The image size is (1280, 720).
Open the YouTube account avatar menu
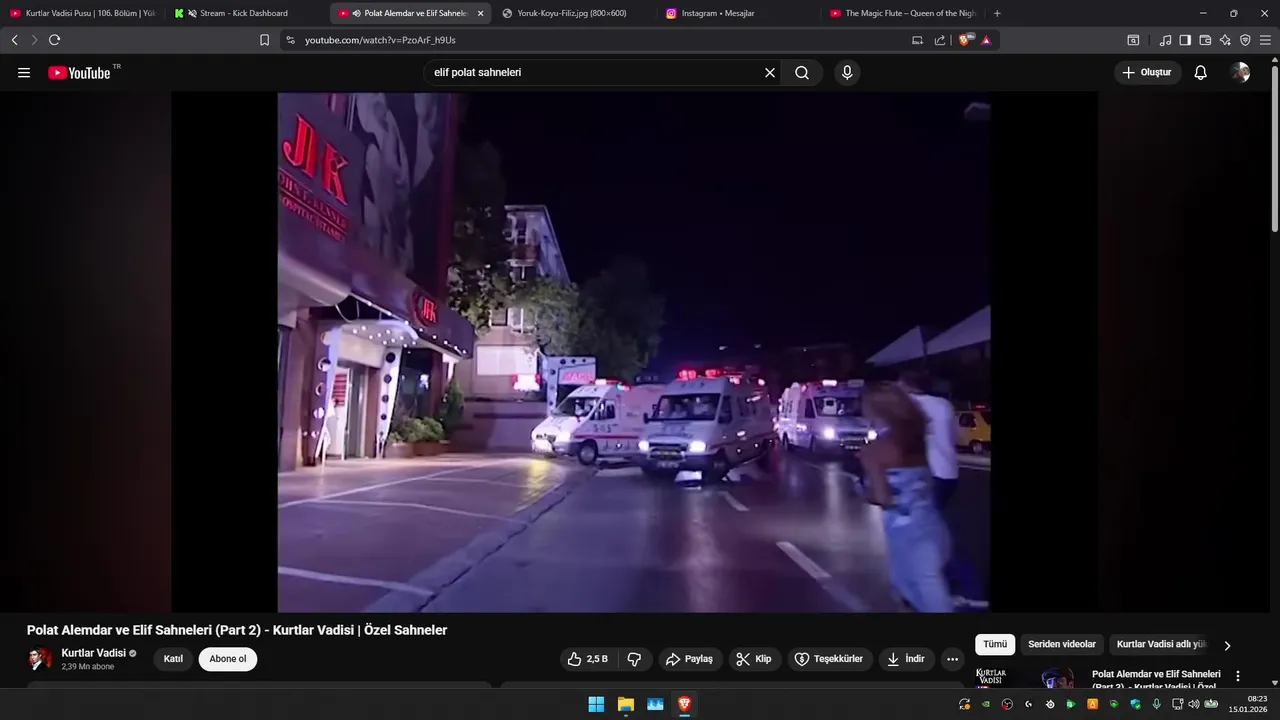tap(1240, 73)
